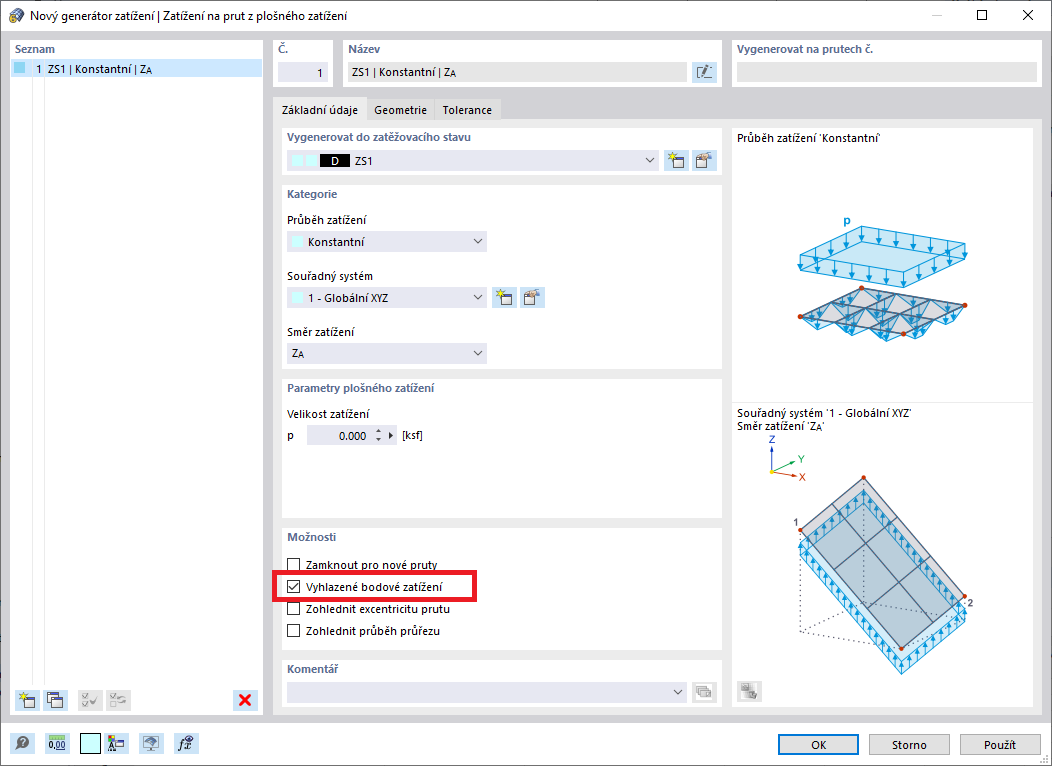Click the Vygenerovat na prutech č. field
The height and width of the screenshot is (766, 1052).
tap(886, 72)
